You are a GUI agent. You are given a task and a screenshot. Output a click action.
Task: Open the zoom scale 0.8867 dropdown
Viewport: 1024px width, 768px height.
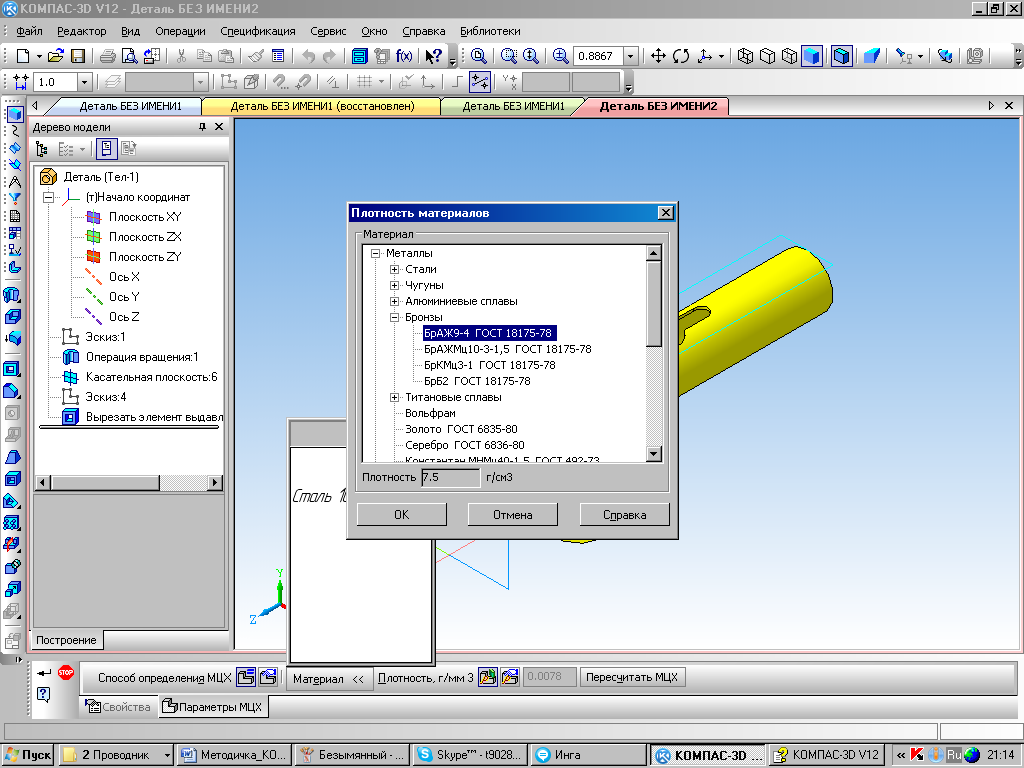630,56
